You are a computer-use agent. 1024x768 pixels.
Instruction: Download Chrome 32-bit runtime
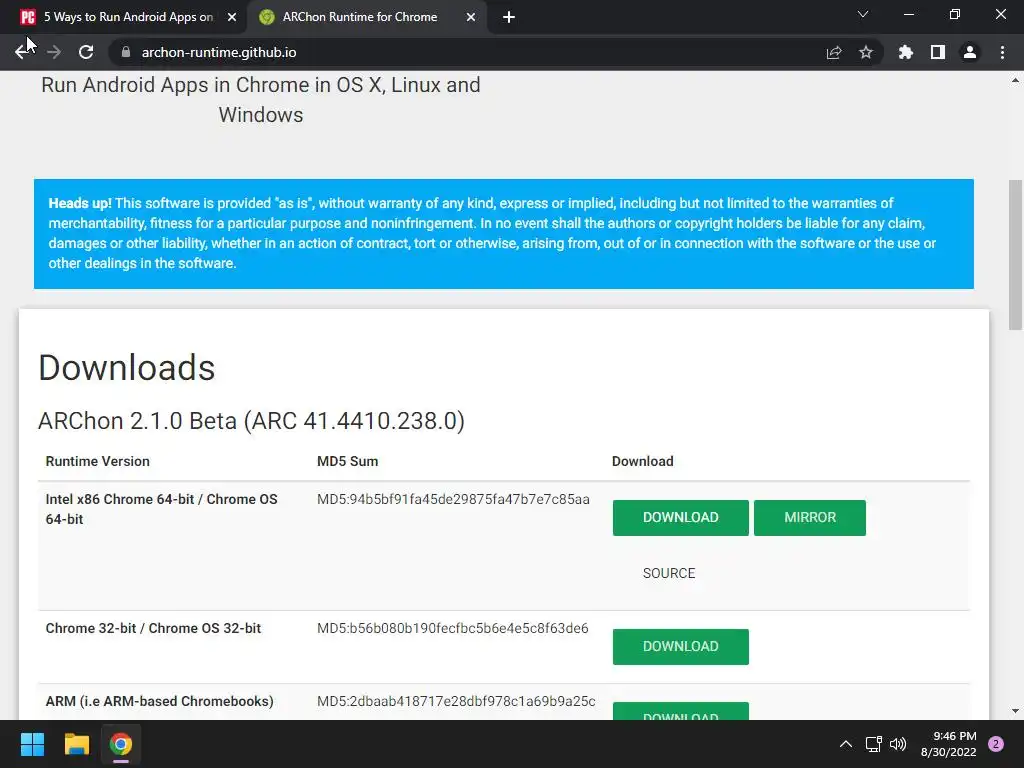point(680,647)
